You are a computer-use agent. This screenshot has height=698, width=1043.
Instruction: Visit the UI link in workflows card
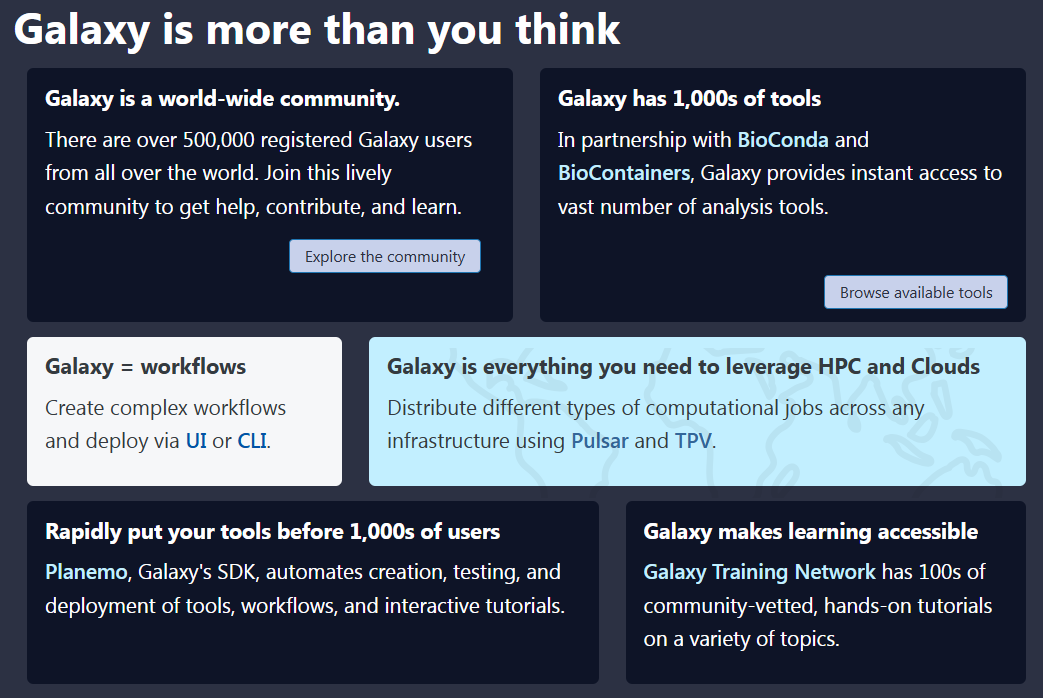[x=196, y=440]
